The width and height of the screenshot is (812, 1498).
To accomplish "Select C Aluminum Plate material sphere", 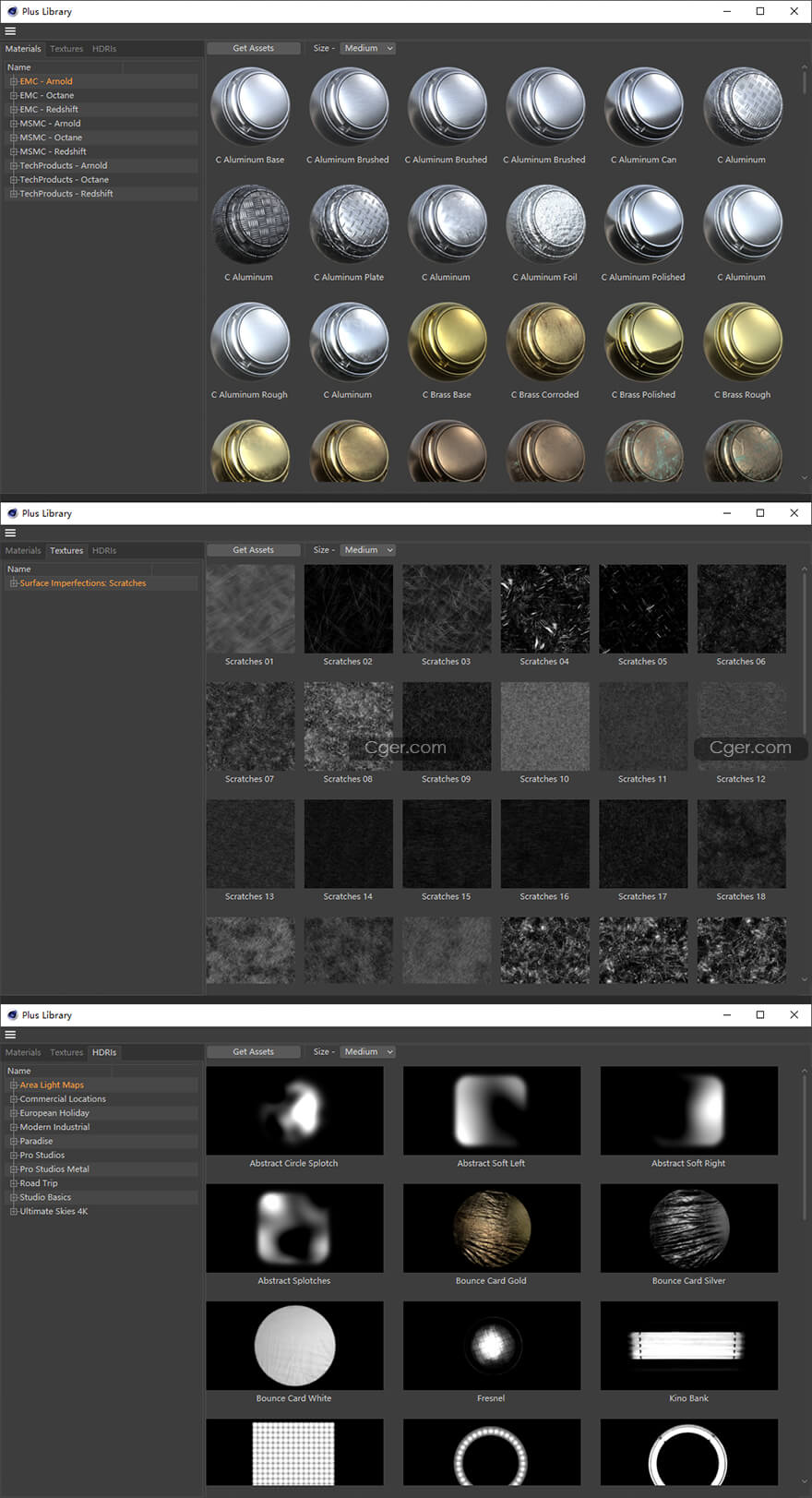I will (x=349, y=224).
